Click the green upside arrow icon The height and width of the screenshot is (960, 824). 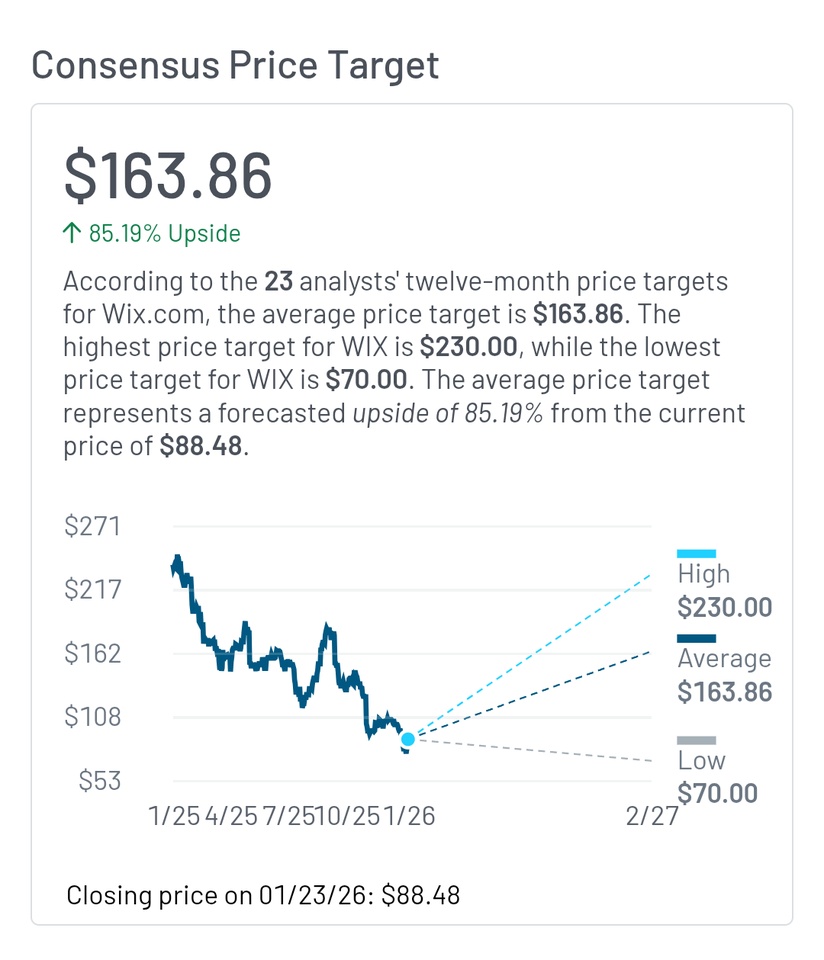point(71,234)
